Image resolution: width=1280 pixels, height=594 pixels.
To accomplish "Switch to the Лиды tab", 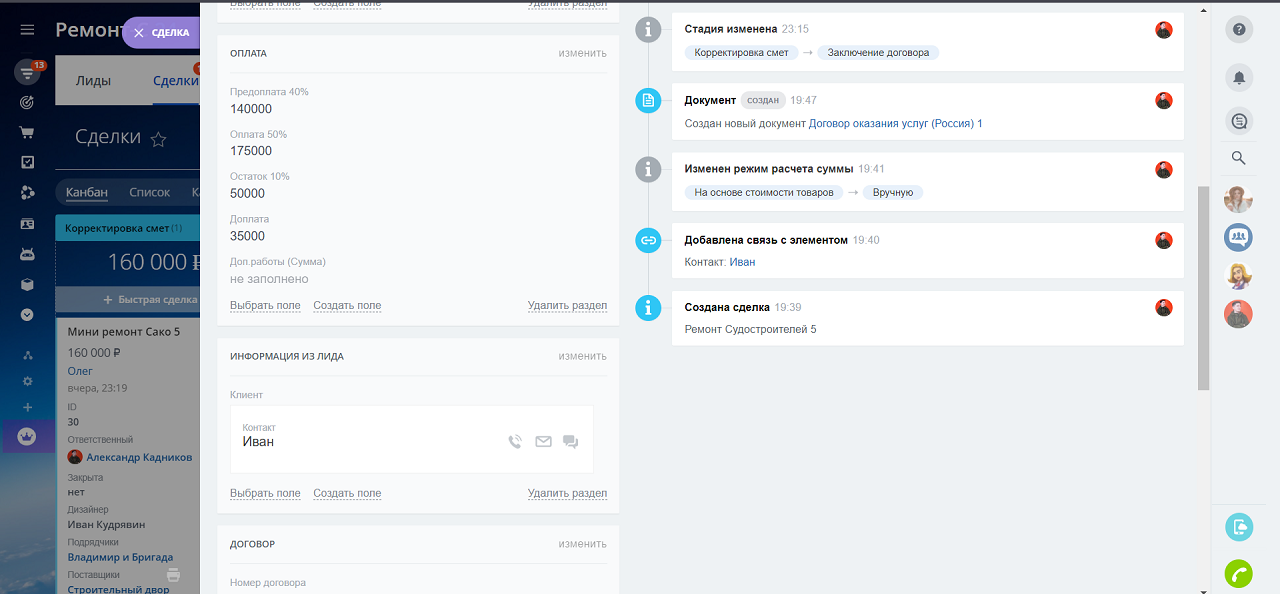I will pos(93,81).
